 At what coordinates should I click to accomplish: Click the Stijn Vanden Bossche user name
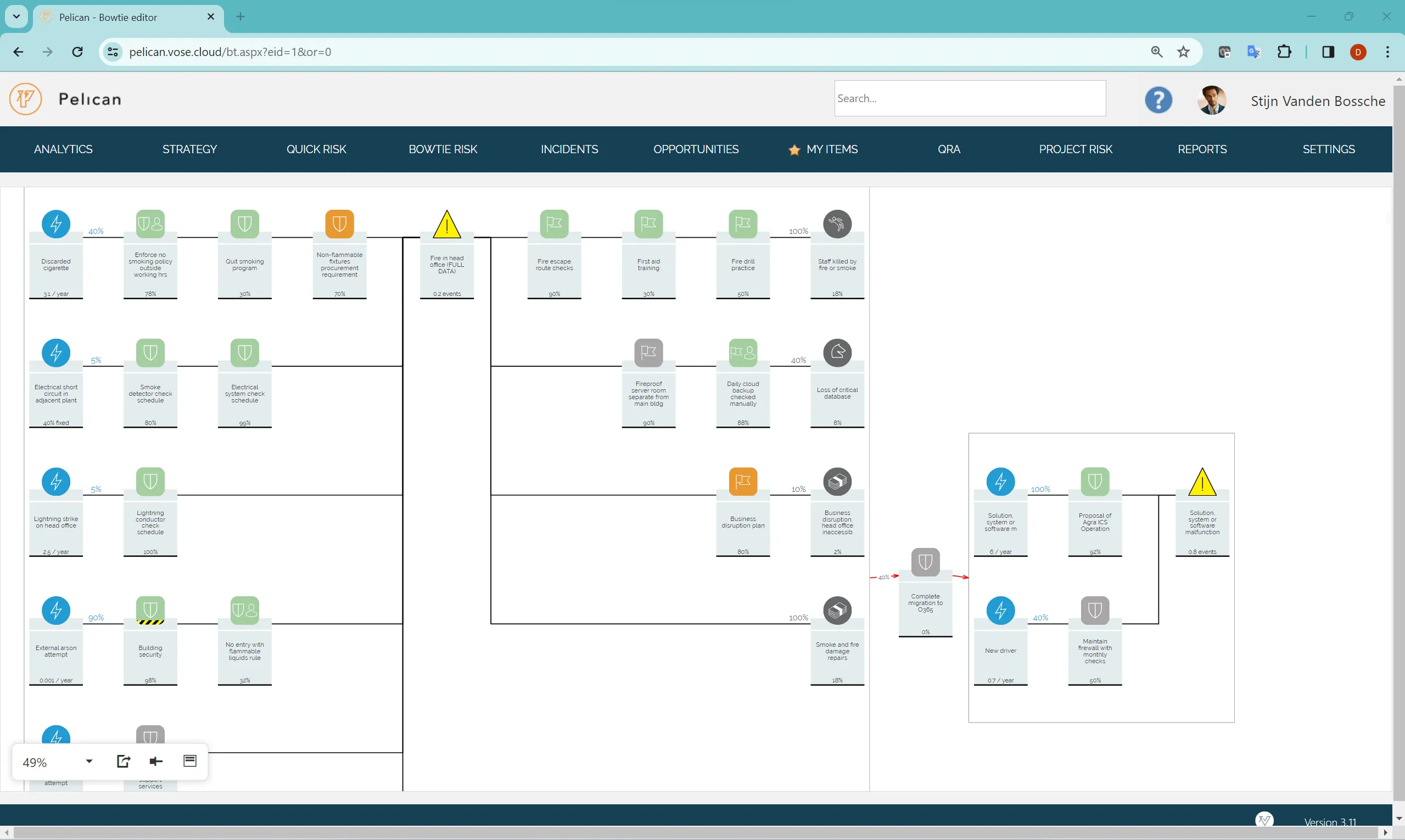pyautogui.click(x=1317, y=102)
